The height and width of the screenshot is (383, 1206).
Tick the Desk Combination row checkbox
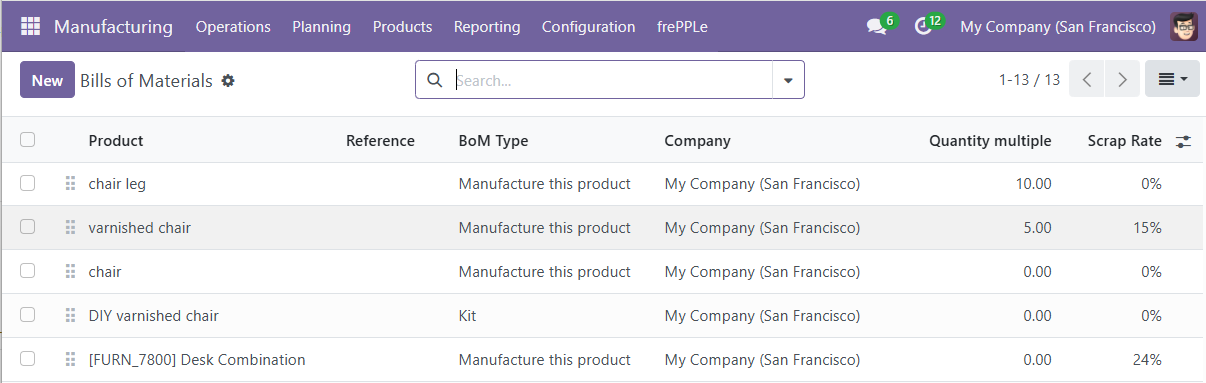(x=28, y=359)
